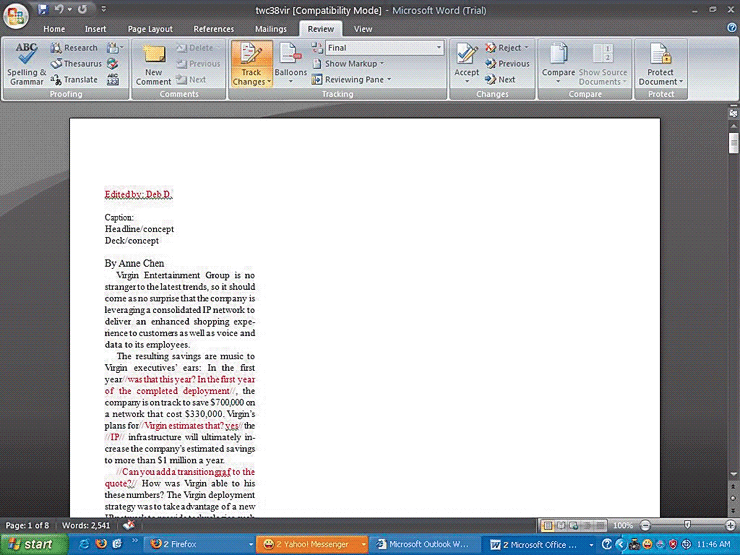Expand the Balloons options menu

coord(291,64)
